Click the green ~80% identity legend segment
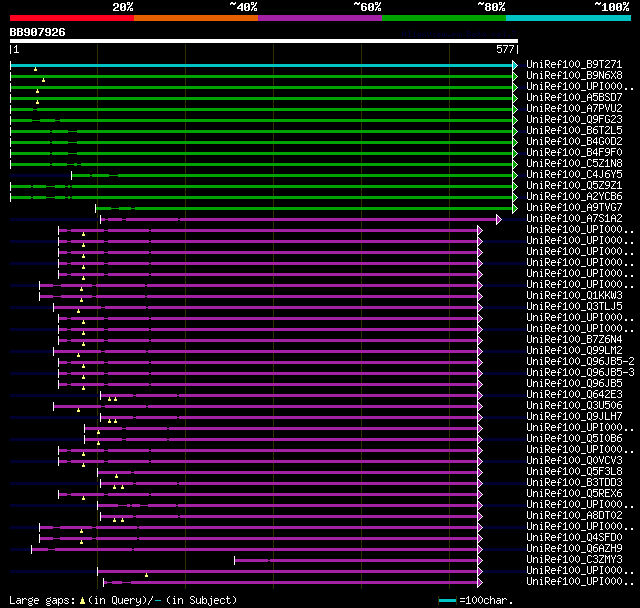The height and width of the screenshot is (608, 640). 444,18
